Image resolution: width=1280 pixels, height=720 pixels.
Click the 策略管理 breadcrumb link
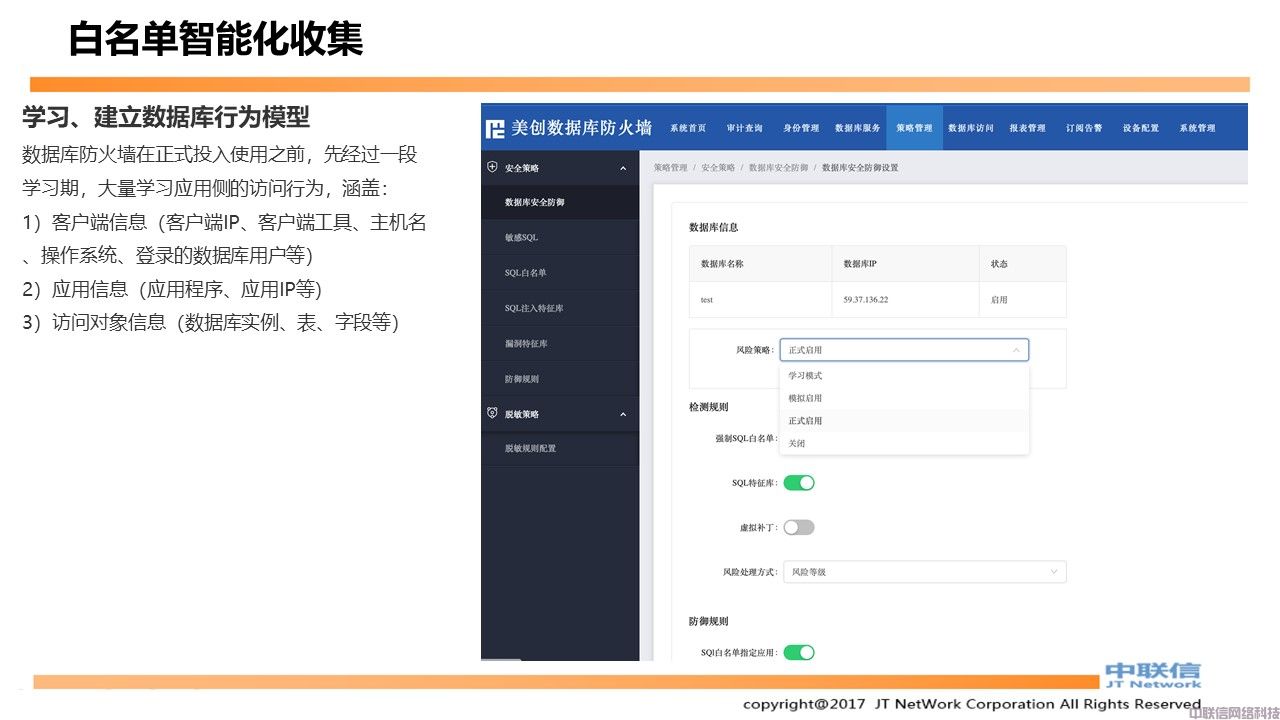pyautogui.click(x=671, y=168)
